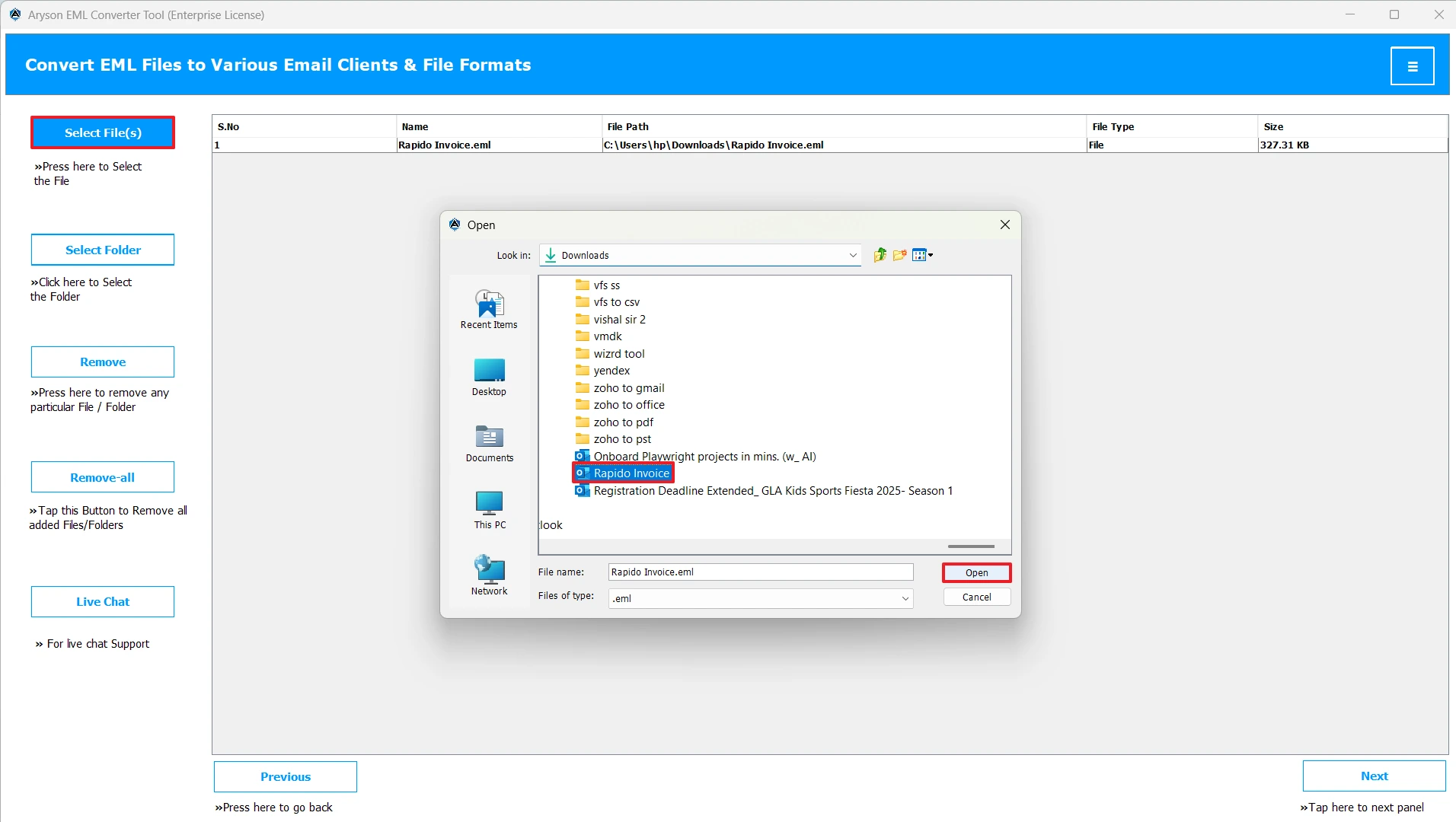Select Documents in the dialog sidebar
1456x822 pixels.
489,444
